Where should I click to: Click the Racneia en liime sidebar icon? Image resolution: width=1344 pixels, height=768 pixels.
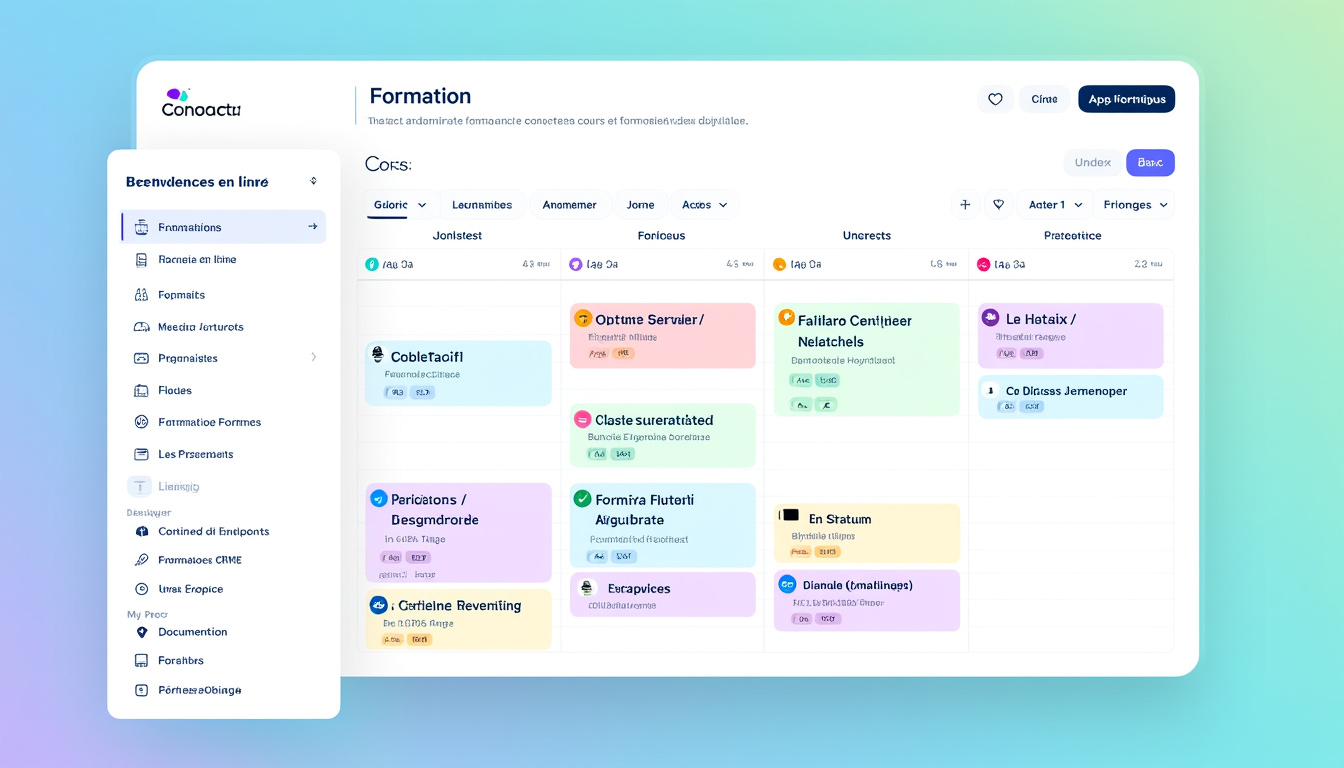[x=140, y=259]
